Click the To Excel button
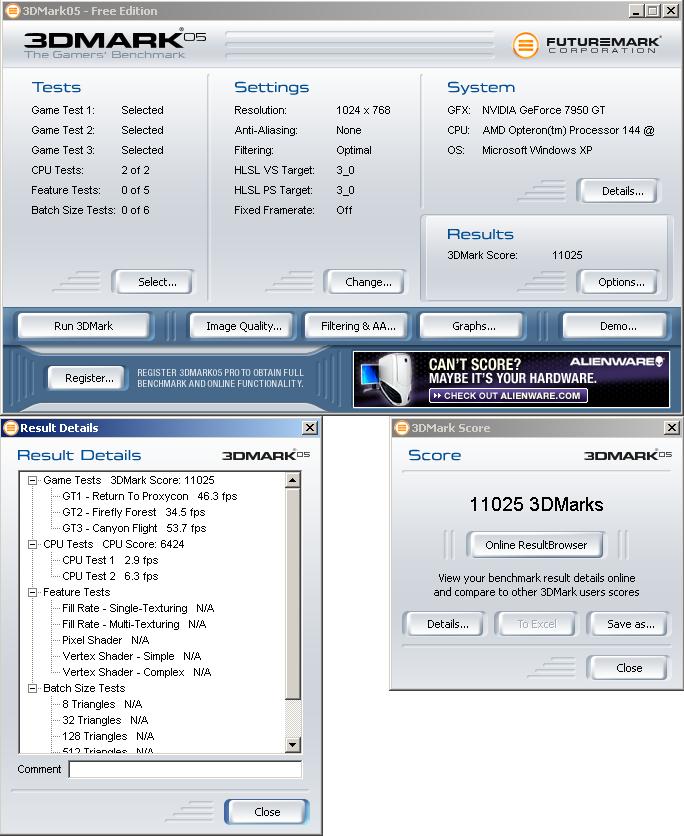Viewport: 684px width, 836px height. pyautogui.click(x=535, y=624)
